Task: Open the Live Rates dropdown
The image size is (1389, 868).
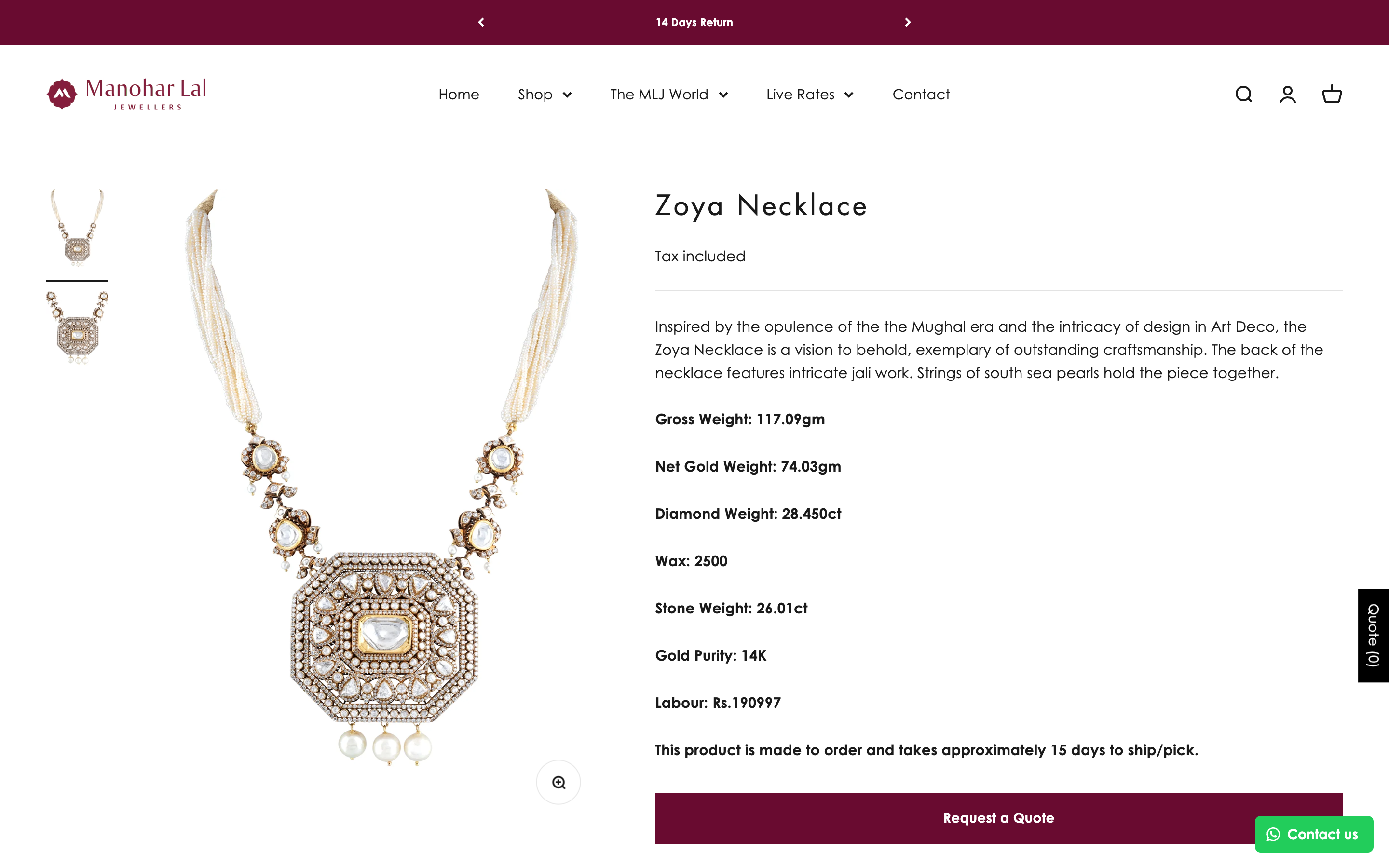Action: [x=809, y=94]
